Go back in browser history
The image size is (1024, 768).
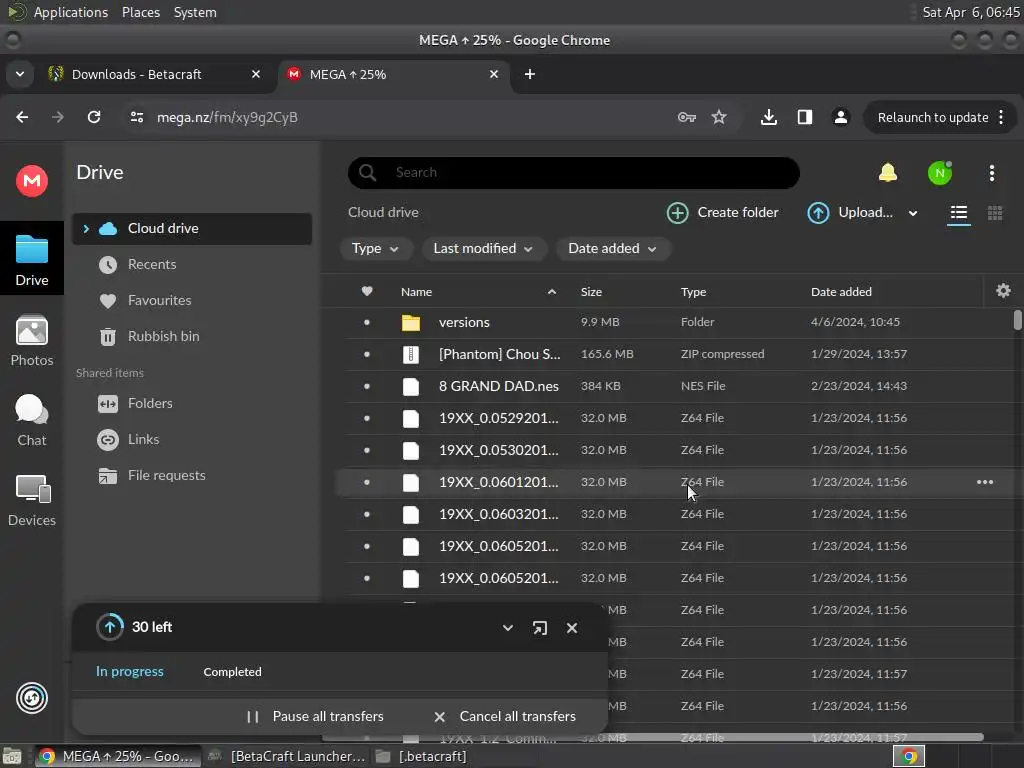(x=22, y=117)
